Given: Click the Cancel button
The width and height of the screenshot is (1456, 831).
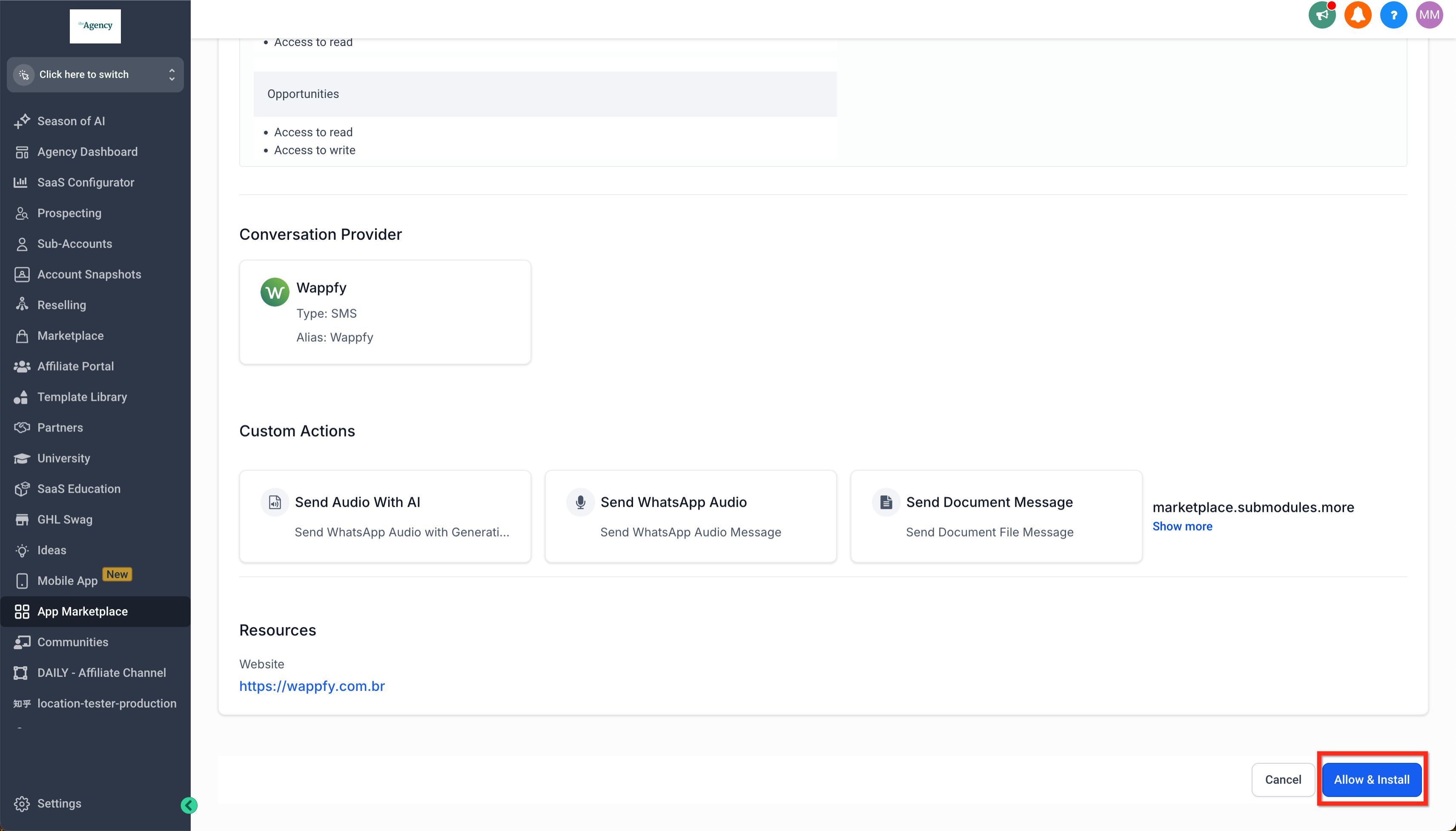Looking at the screenshot, I should pos(1283,779).
